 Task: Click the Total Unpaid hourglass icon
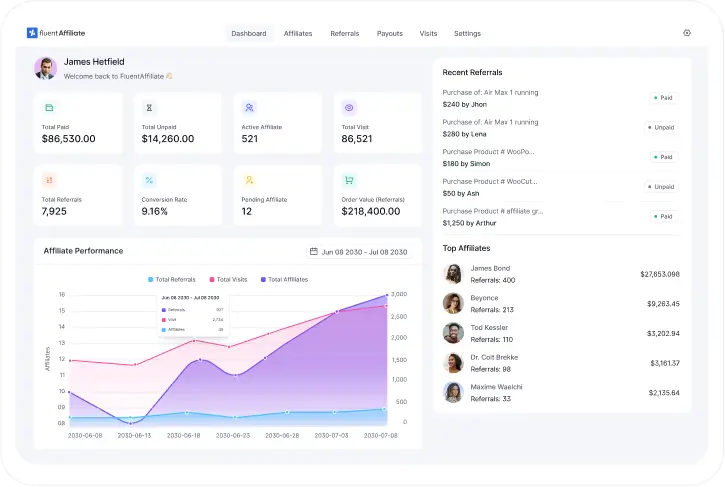(x=149, y=108)
